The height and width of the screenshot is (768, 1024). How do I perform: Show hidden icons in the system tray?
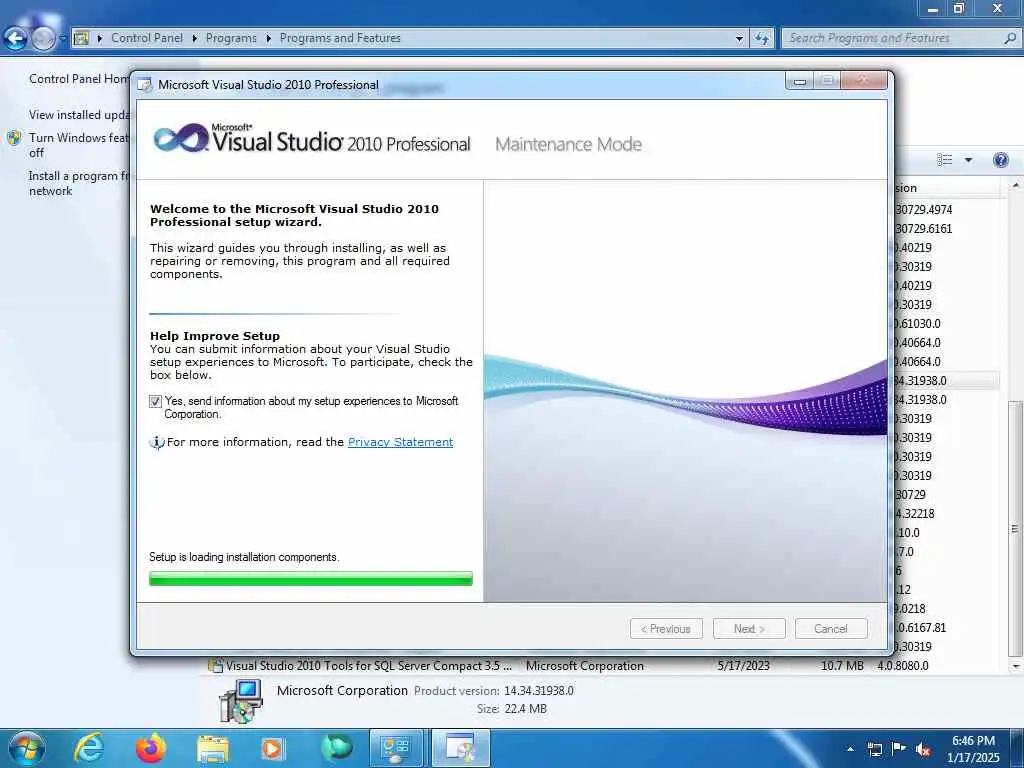850,749
